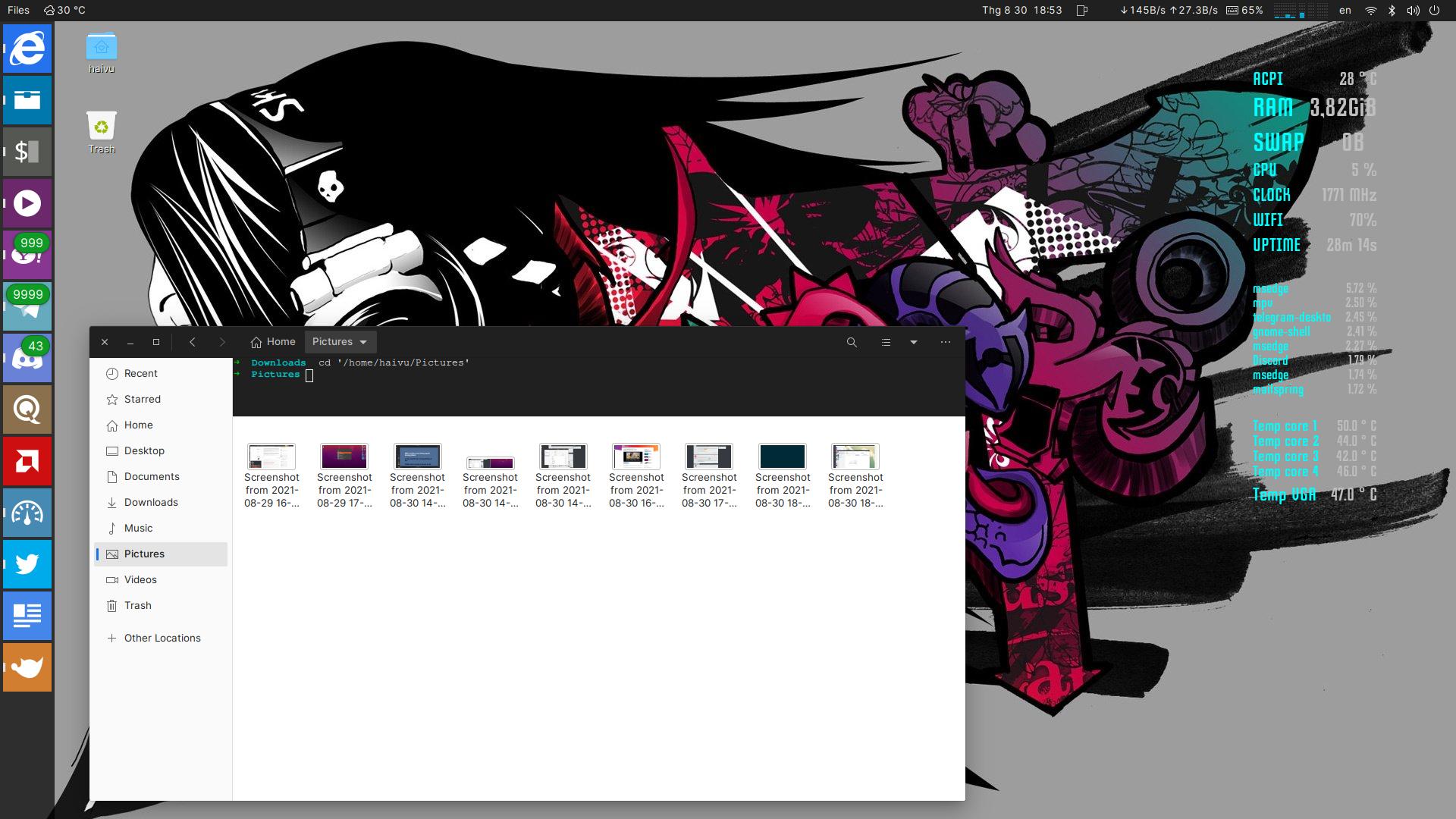Click Other Locations in the sidebar
1456x819 pixels.
click(x=161, y=639)
